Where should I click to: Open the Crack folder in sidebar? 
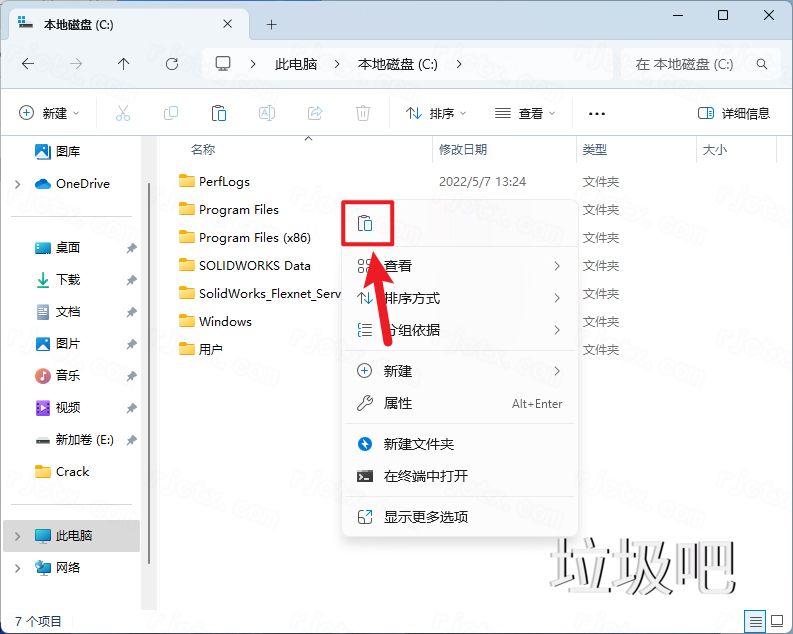[62, 471]
